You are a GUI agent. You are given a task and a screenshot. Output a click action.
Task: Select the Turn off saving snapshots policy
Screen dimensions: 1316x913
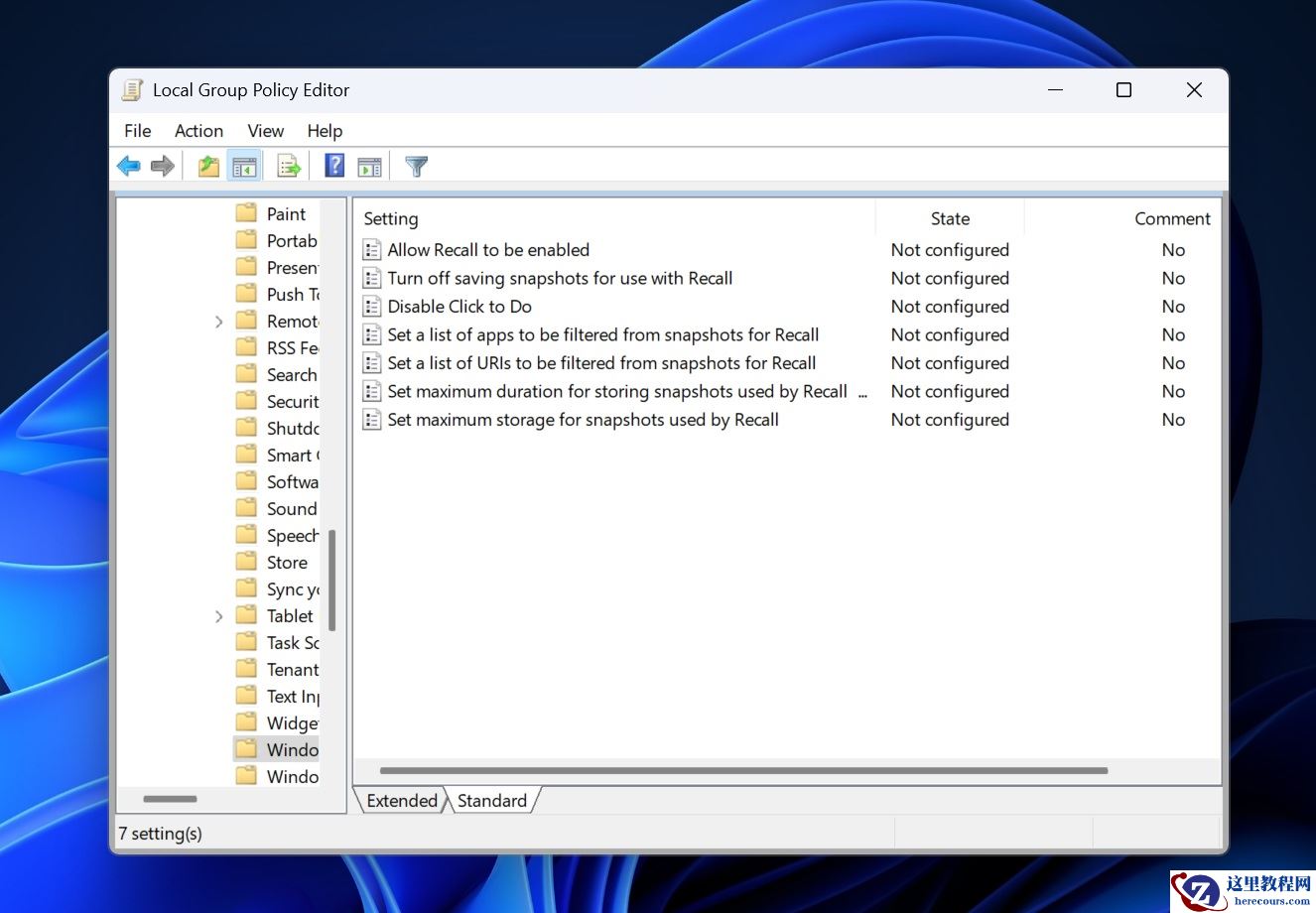pyautogui.click(x=559, y=278)
